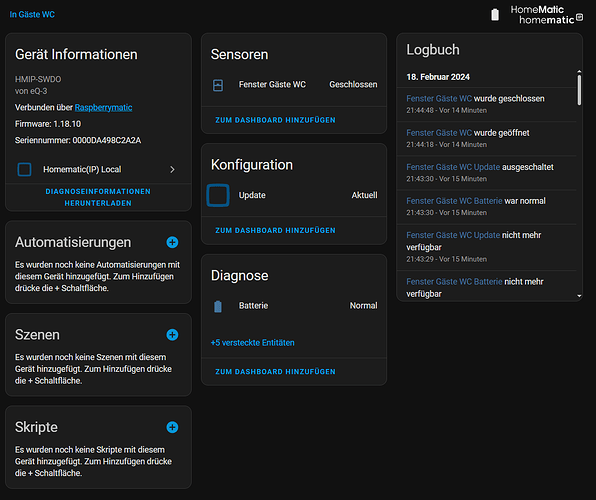Screen dimensions: 596x500
Task: Expand the Homematic(IP) Local chevron arrow
Action: [x=173, y=170]
